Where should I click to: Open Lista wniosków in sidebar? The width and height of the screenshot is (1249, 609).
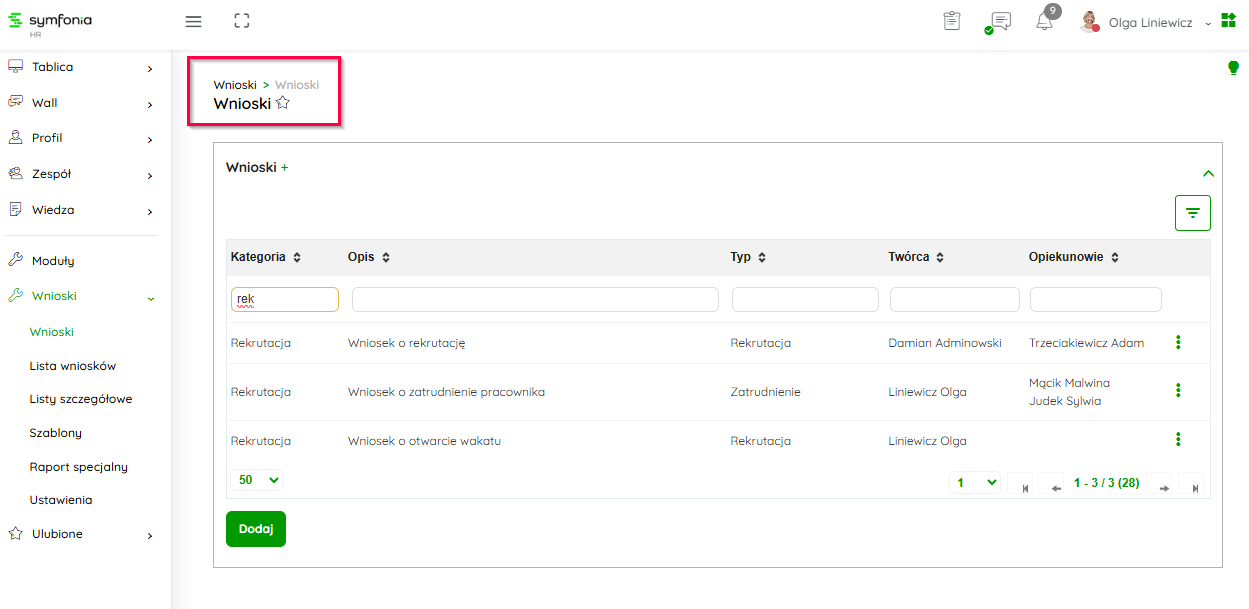coord(72,366)
